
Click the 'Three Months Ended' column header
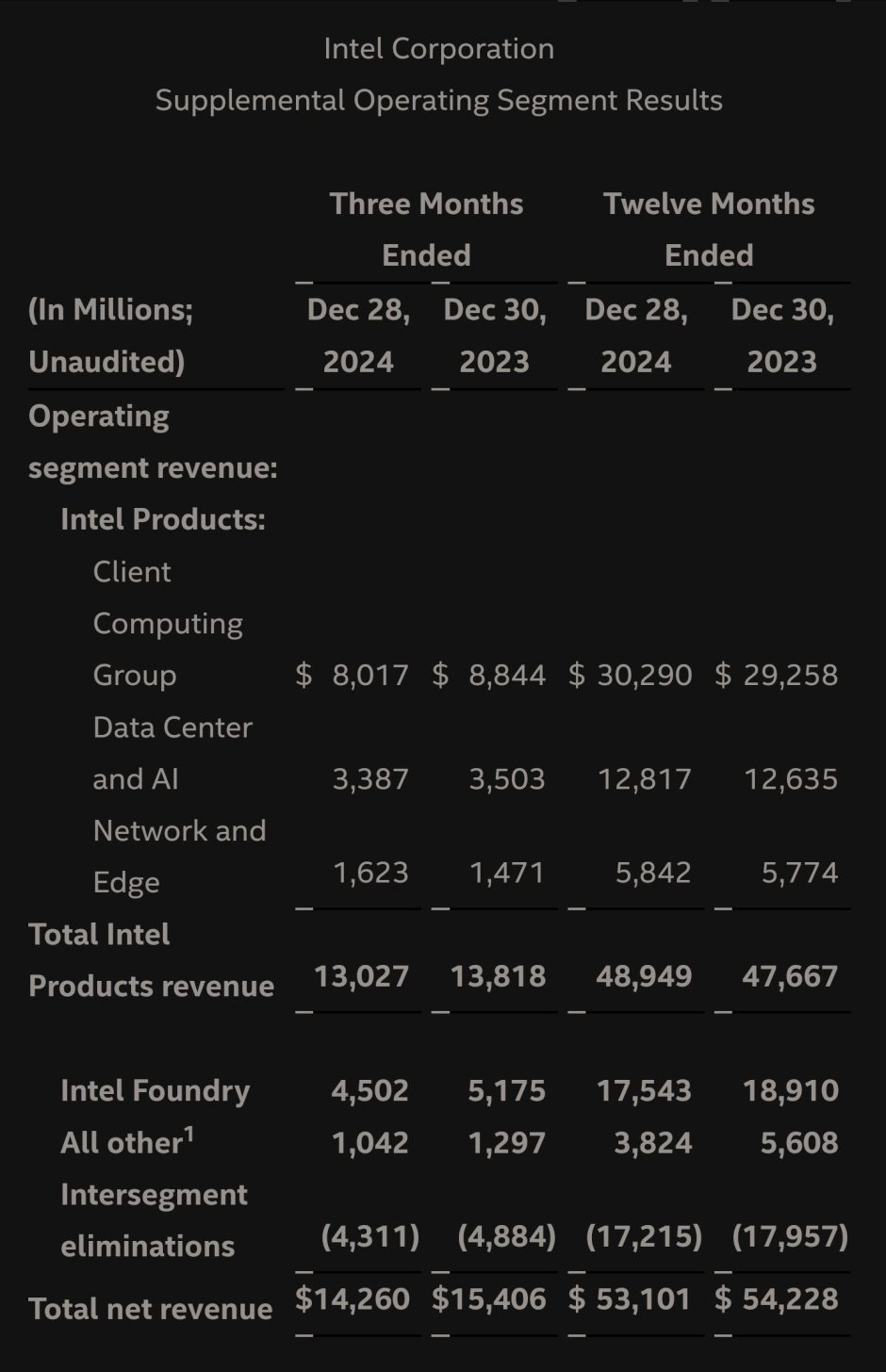(426, 229)
